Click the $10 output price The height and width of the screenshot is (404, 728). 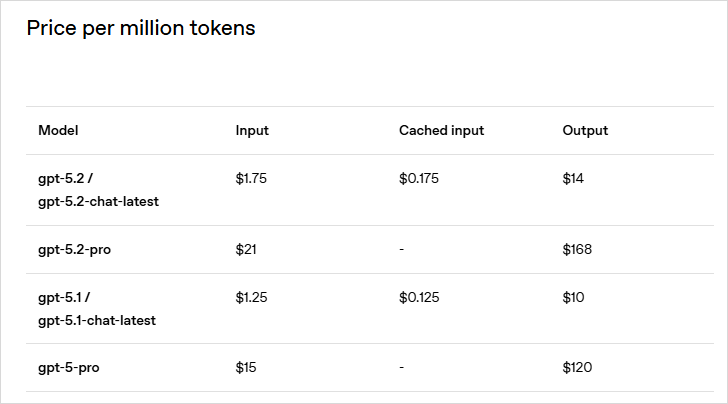[x=573, y=298]
